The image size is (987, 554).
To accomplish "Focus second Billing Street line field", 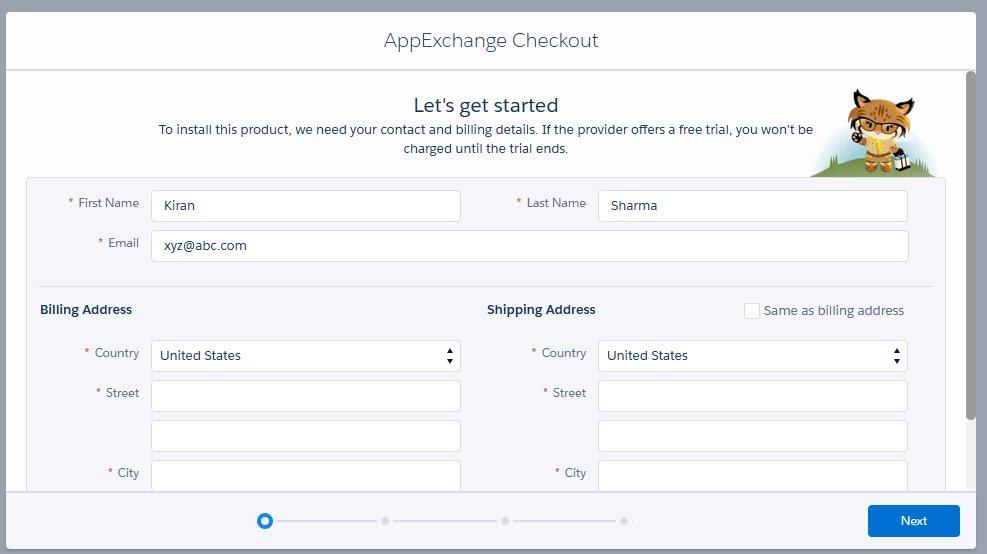I will pyautogui.click(x=306, y=436).
